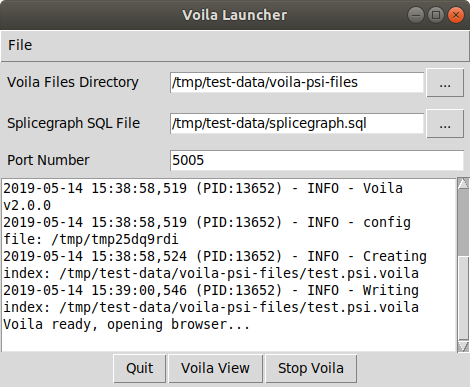This screenshot has width=470, height=387.
Task: Focus the Port Number field showing 5005
Action: click(317, 160)
